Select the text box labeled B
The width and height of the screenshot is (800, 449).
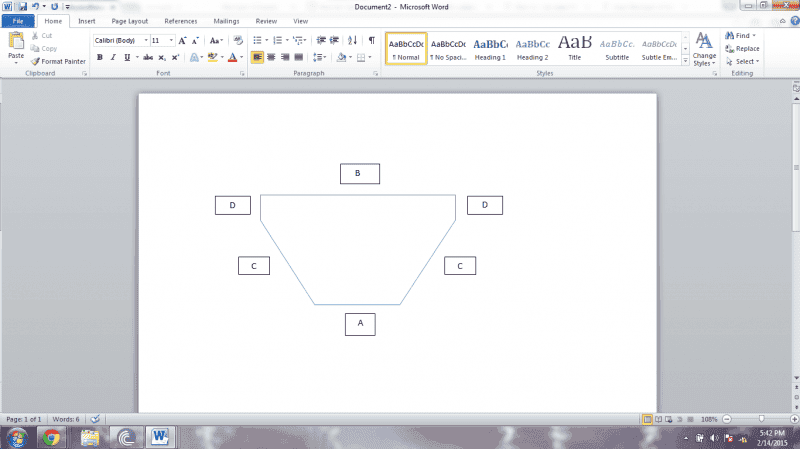coord(360,173)
